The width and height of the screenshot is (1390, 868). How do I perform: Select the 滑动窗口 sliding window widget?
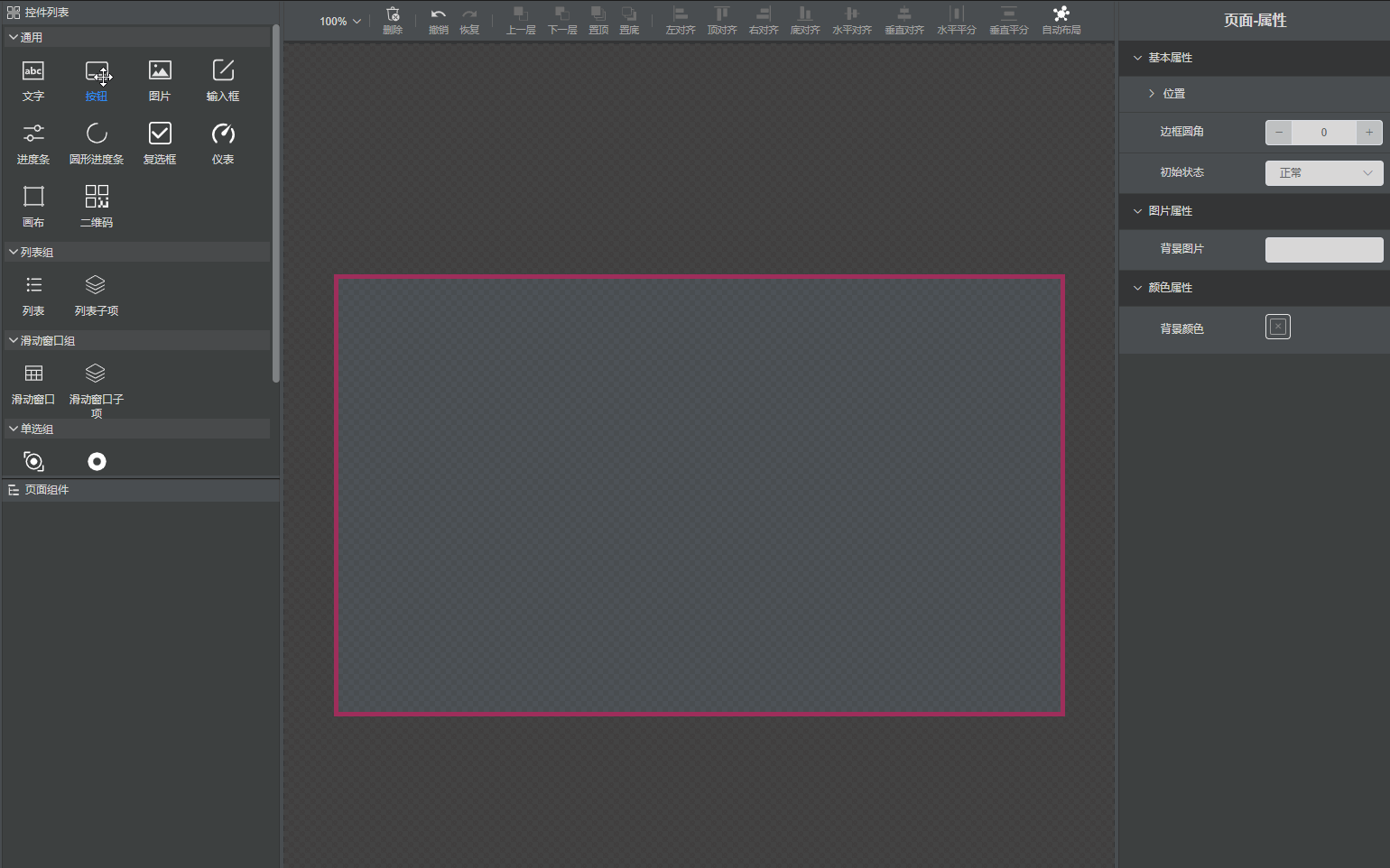tap(33, 384)
